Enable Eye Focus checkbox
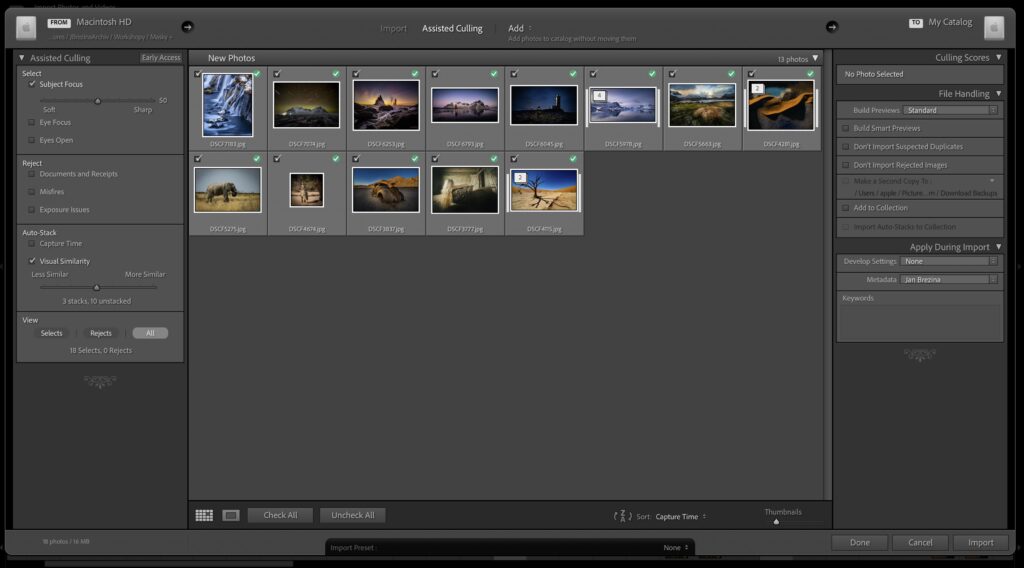 [x=31, y=122]
